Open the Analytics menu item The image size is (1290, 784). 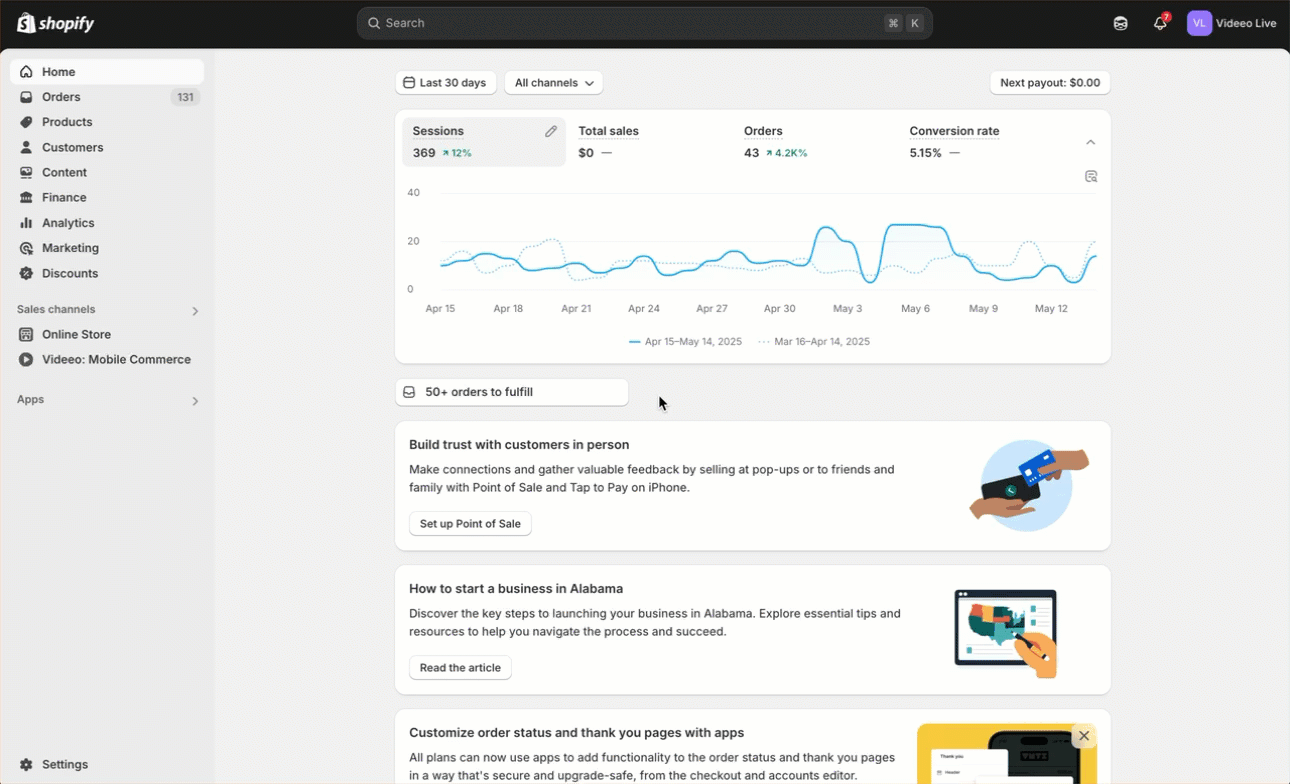click(68, 223)
